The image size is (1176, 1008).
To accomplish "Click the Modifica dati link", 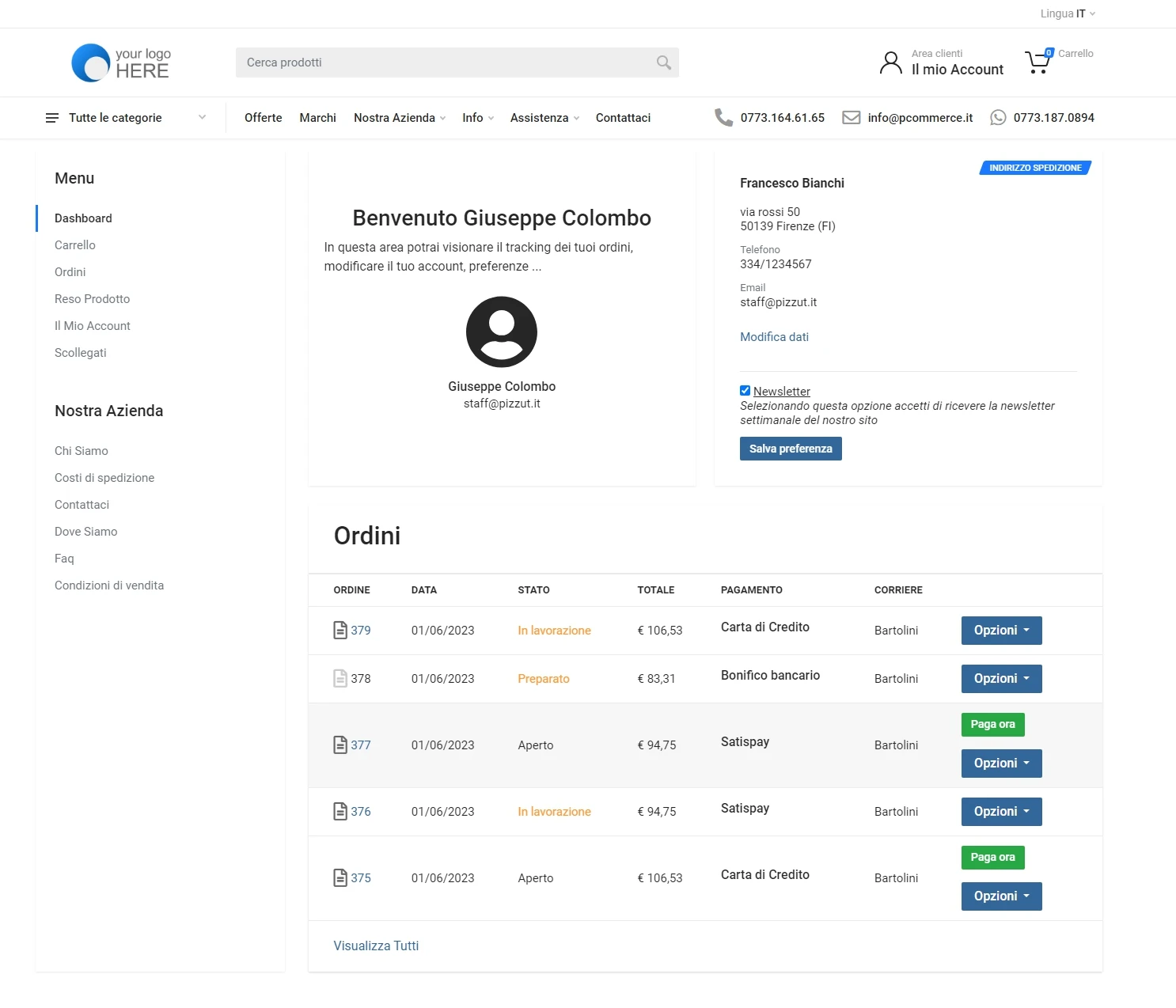I will (774, 337).
